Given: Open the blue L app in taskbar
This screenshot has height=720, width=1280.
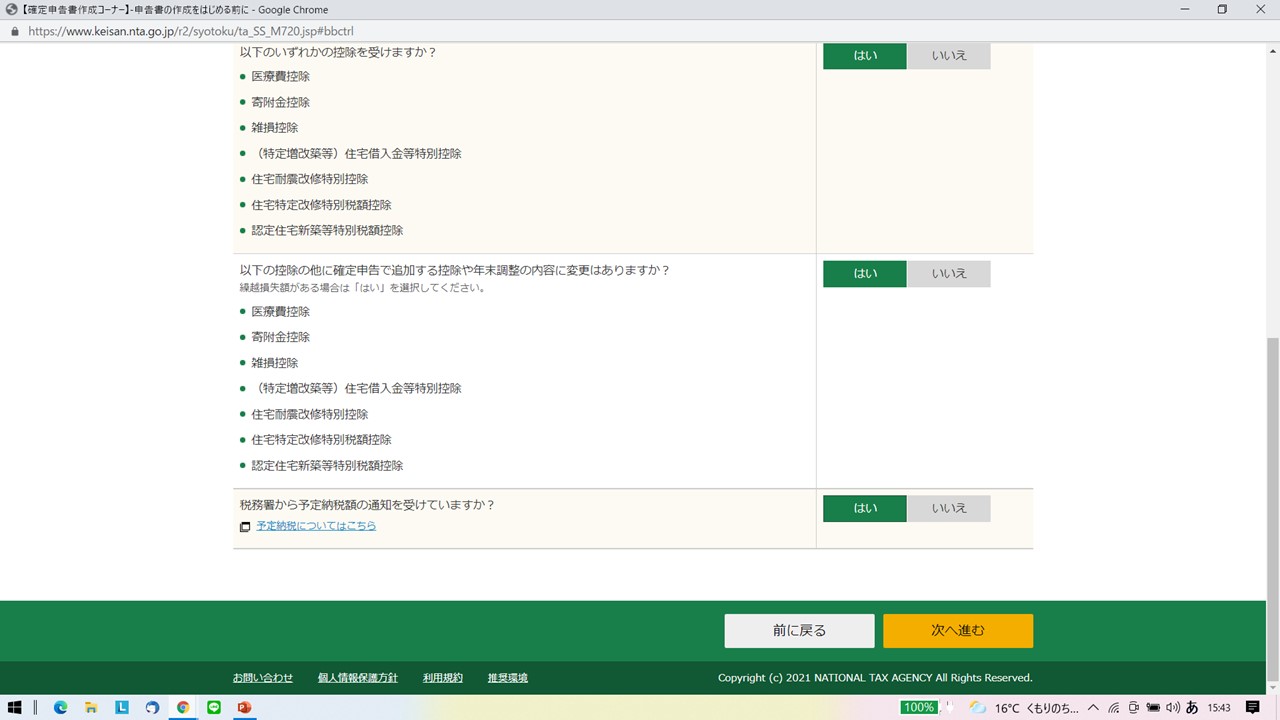Looking at the screenshot, I should (x=122, y=707).
